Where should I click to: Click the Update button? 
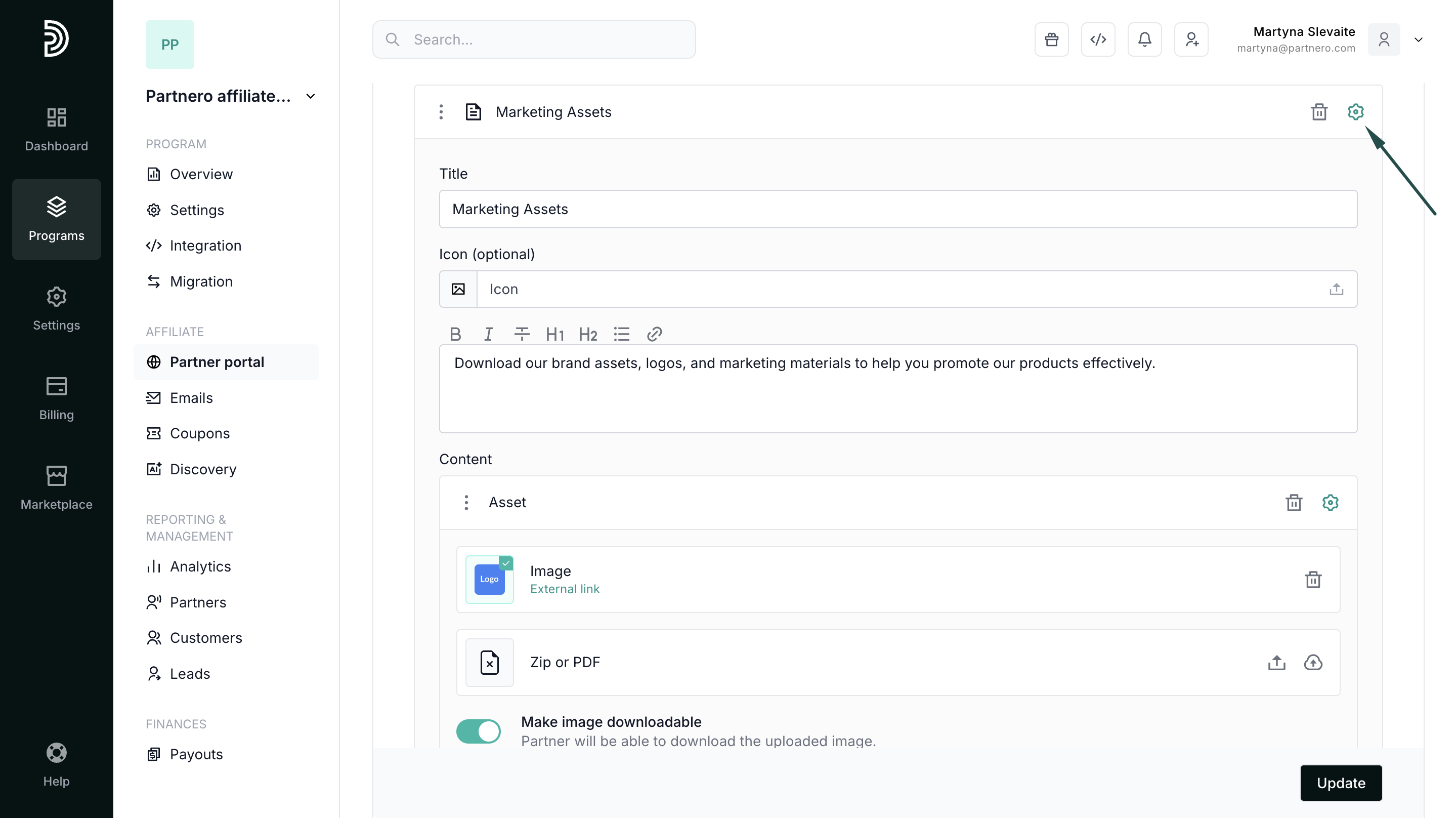pos(1341,783)
